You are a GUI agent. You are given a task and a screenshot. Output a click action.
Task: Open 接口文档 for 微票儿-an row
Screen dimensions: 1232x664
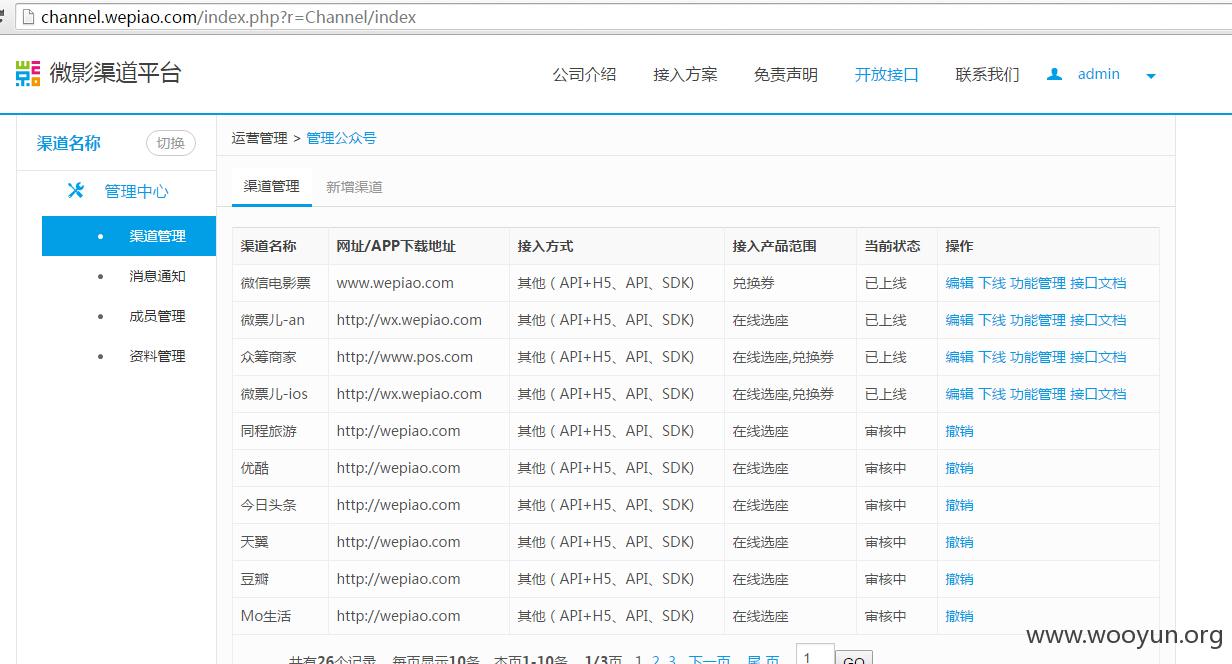[x=1098, y=320]
